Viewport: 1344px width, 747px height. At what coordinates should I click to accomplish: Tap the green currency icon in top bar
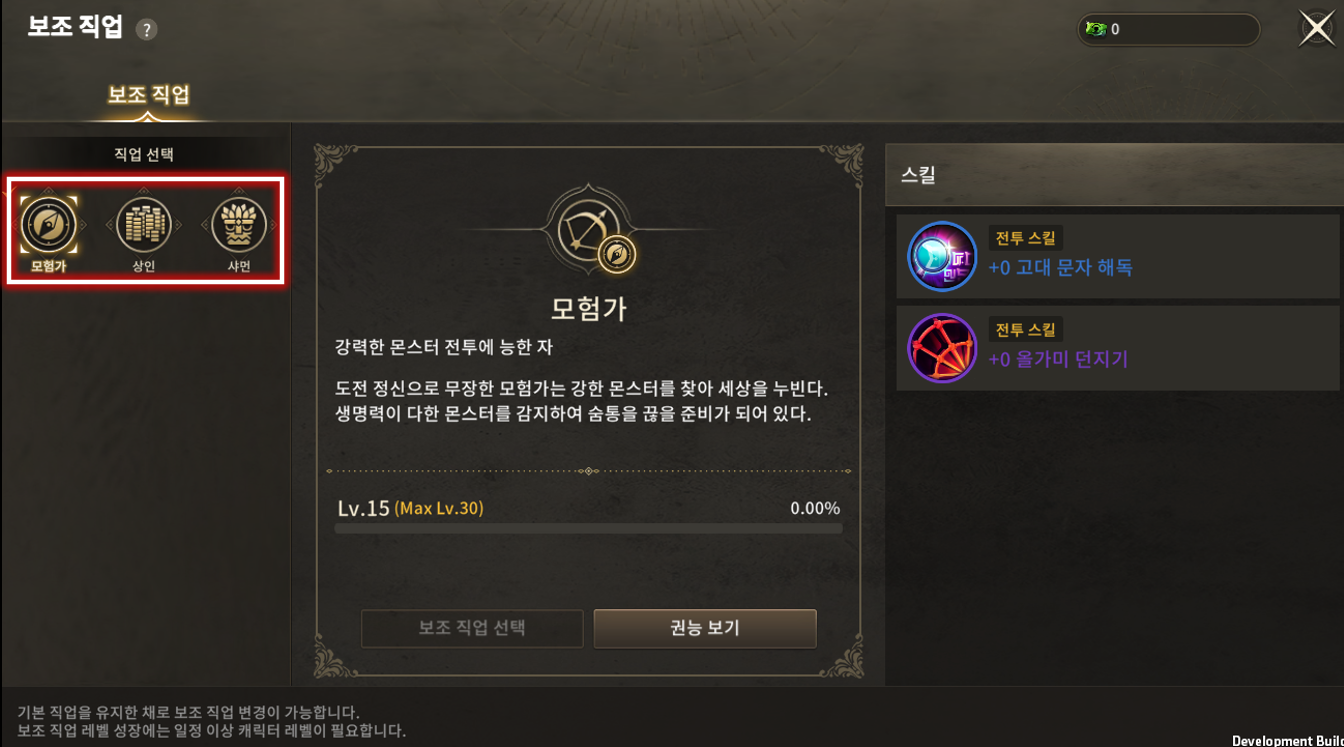pos(1096,29)
